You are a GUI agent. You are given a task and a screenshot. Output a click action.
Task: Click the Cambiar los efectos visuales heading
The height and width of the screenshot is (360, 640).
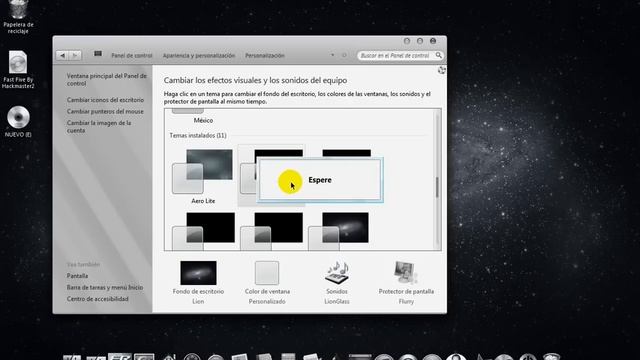coord(256,80)
